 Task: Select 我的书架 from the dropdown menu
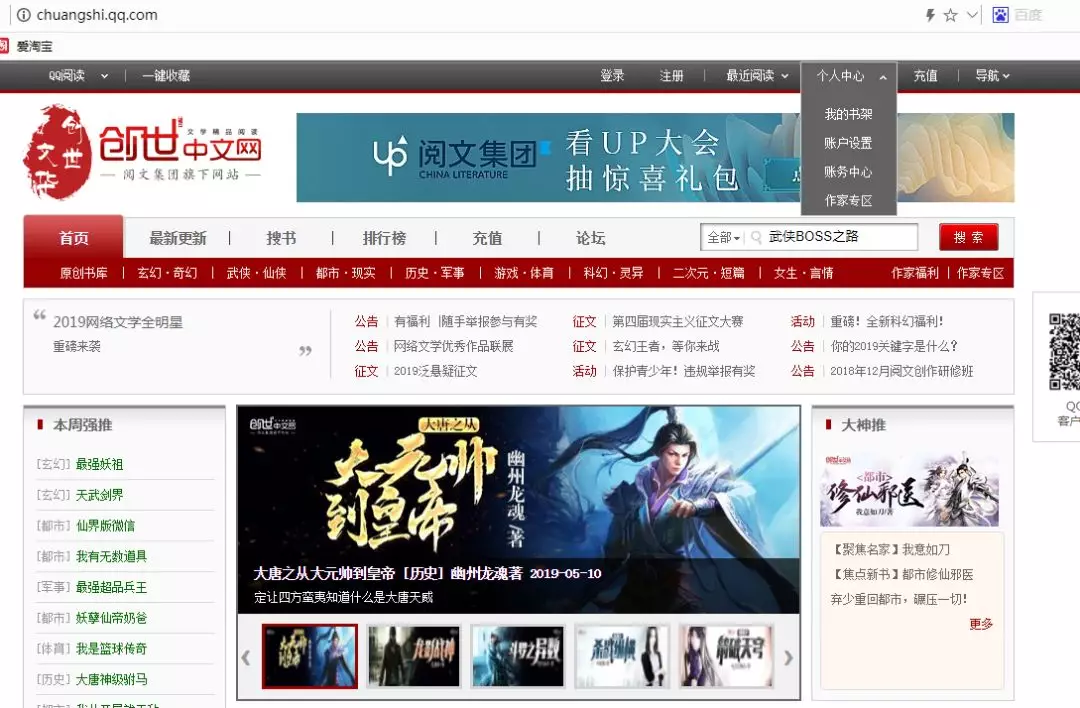pyautogui.click(x=848, y=114)
